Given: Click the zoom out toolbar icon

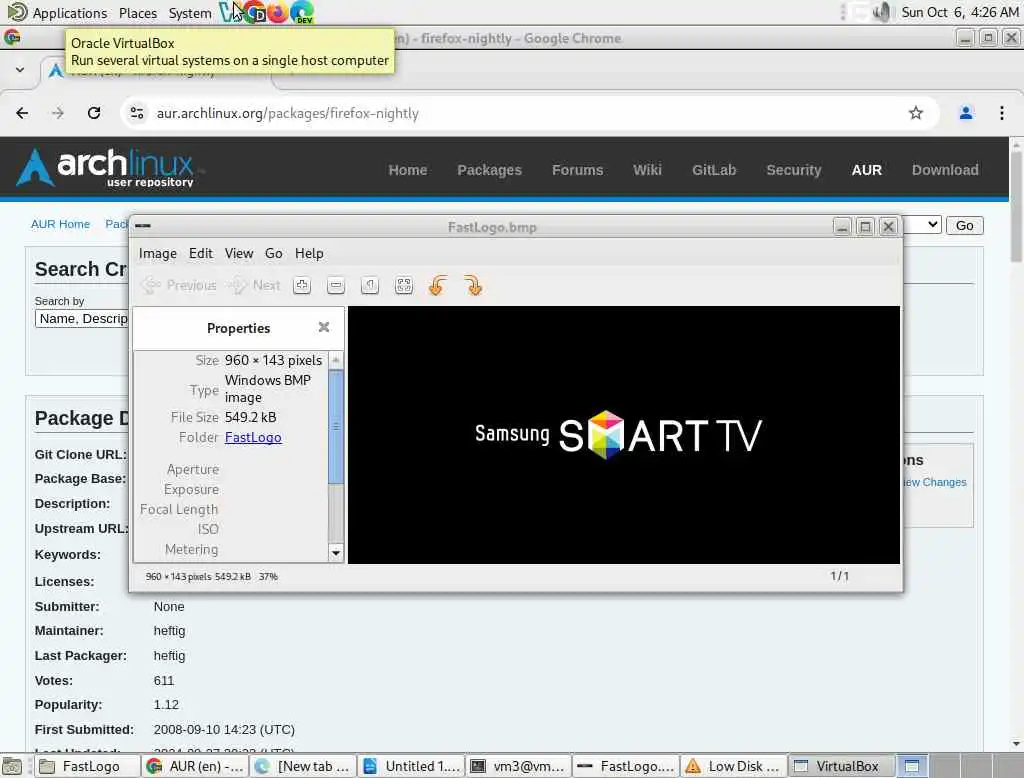Looking at the screenshot, I should coord(336,285).
